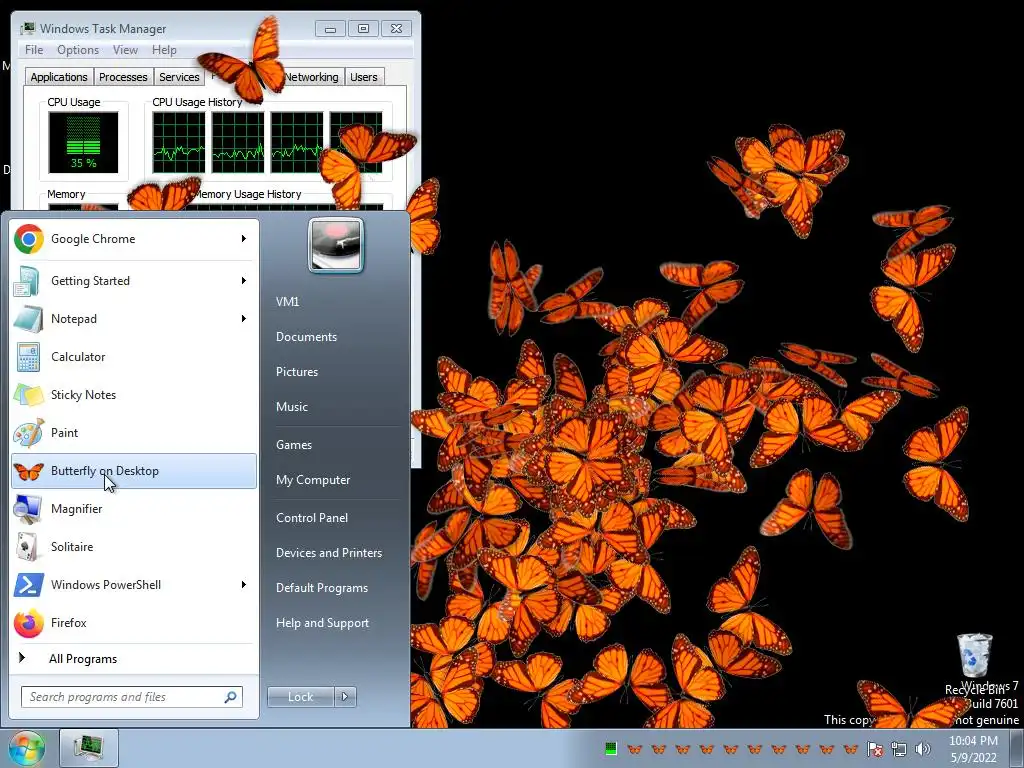Click the search magnifier icon

pyautogui.click(x=230, y=697)
